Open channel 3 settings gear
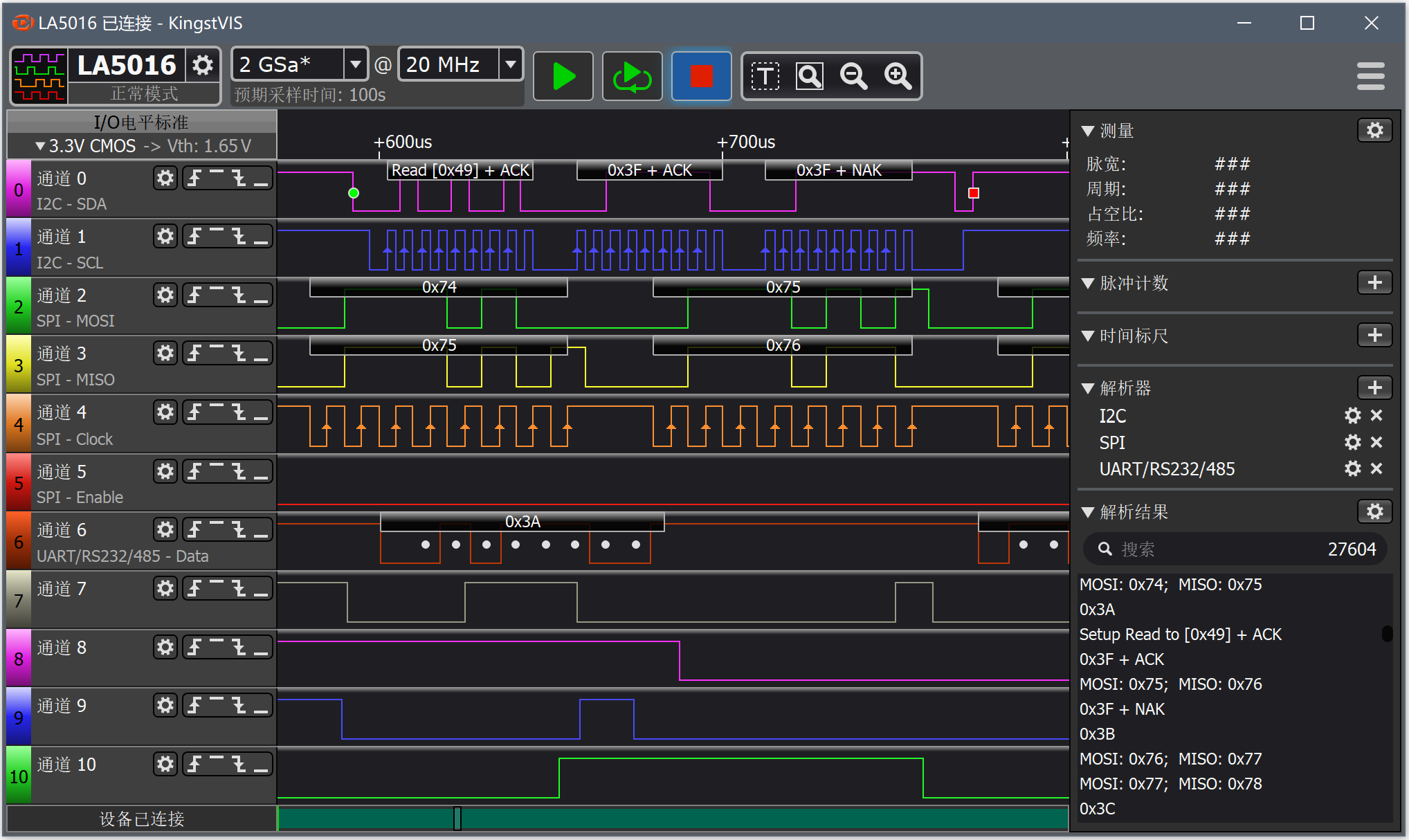 point(165,354)
